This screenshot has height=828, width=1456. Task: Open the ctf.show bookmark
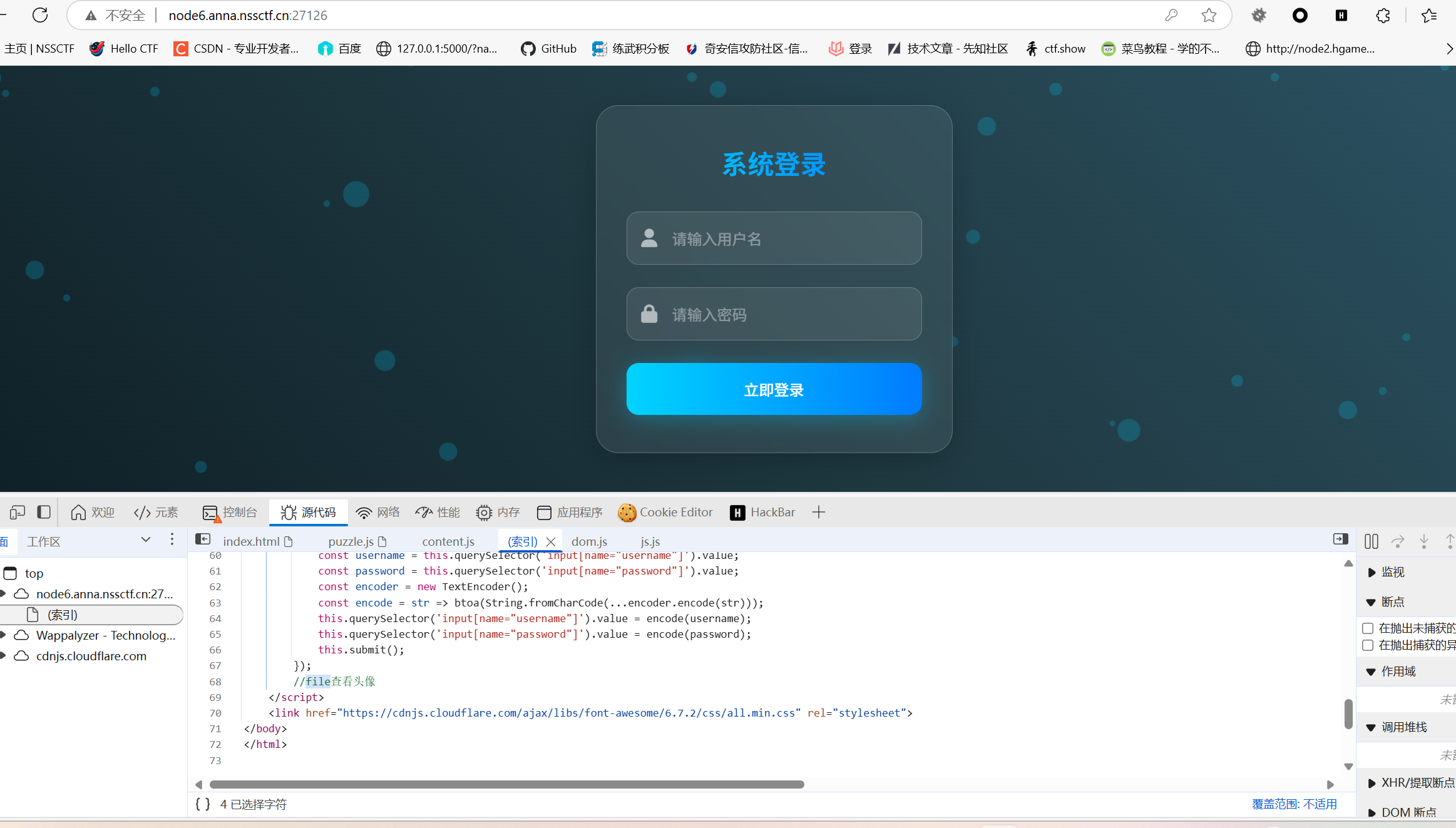click(x=1056, y=49)
